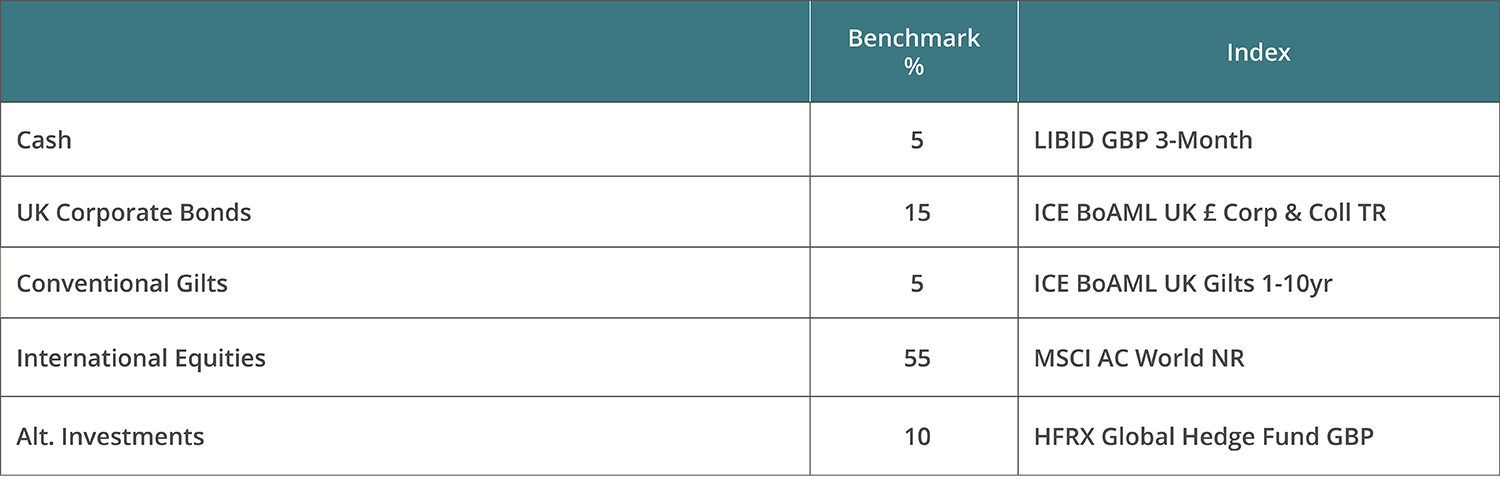The height and width of the screenshot is (479, 1500).
Task: Select the UK Corporate Bonds label
Action: point(134,213)
